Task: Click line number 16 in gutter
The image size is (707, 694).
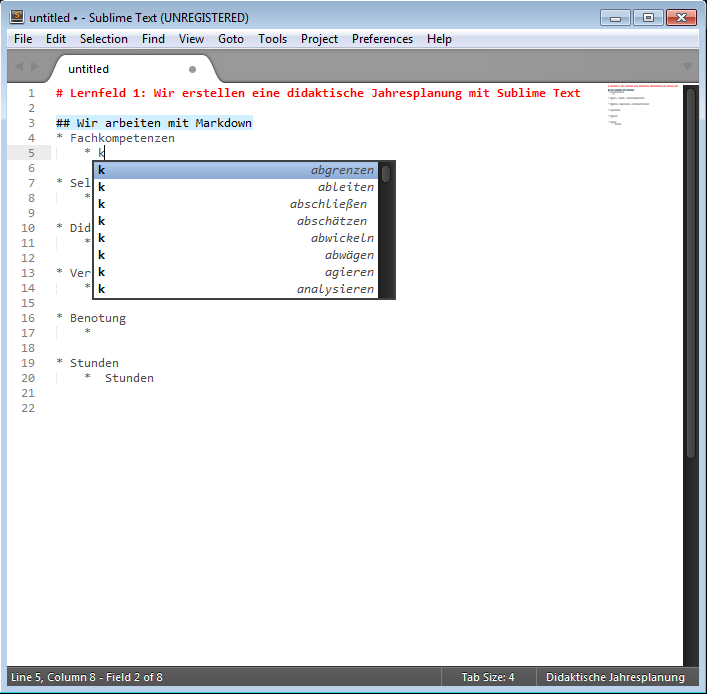Action: pyautogui.click(x=28, y=318)
